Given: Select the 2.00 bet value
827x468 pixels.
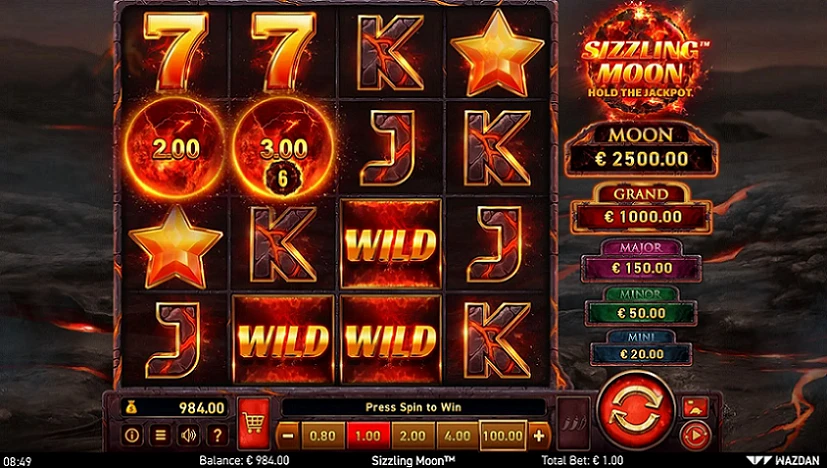Looking at the screenshot, I should coord(412,436).
